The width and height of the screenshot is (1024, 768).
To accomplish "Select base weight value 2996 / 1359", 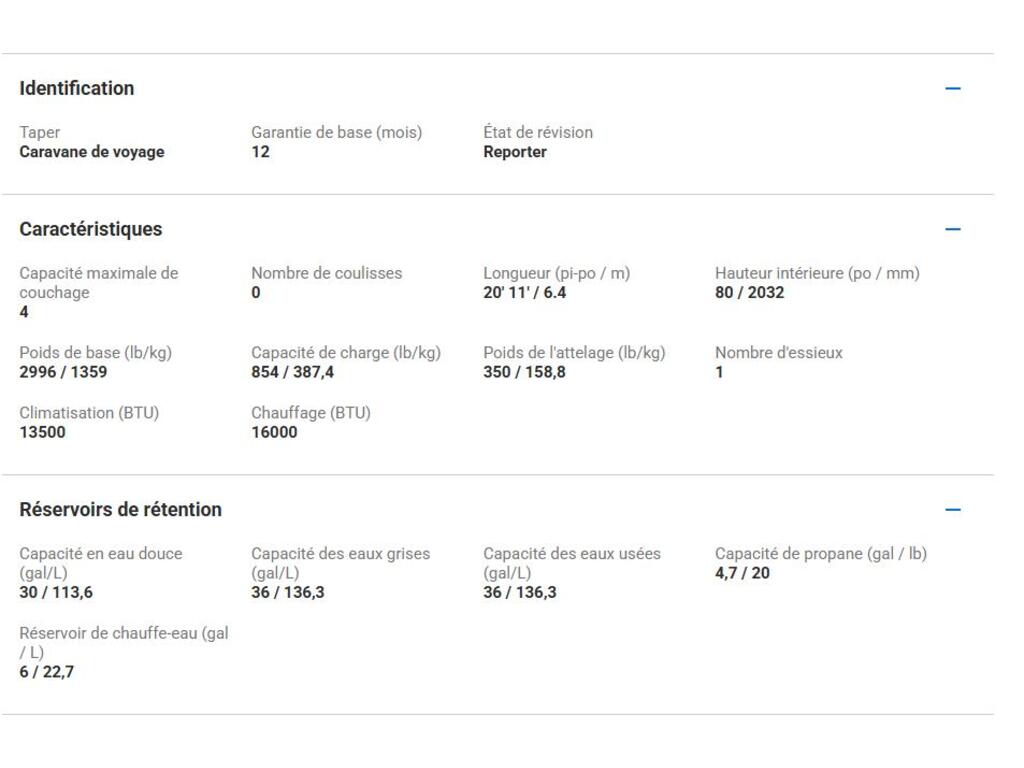I will tap(63, 372).
